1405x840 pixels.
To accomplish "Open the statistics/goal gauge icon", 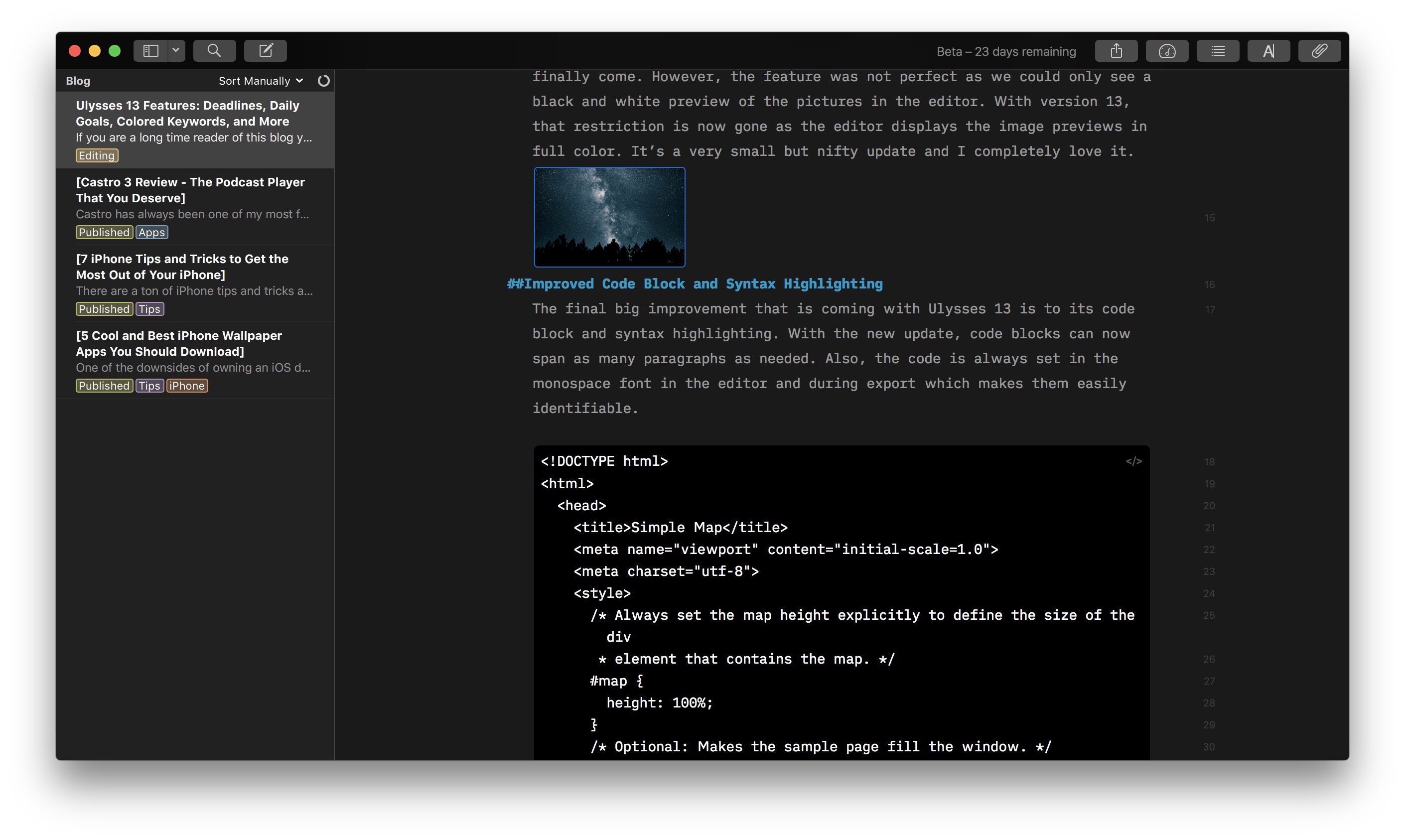I will 1167,51.
